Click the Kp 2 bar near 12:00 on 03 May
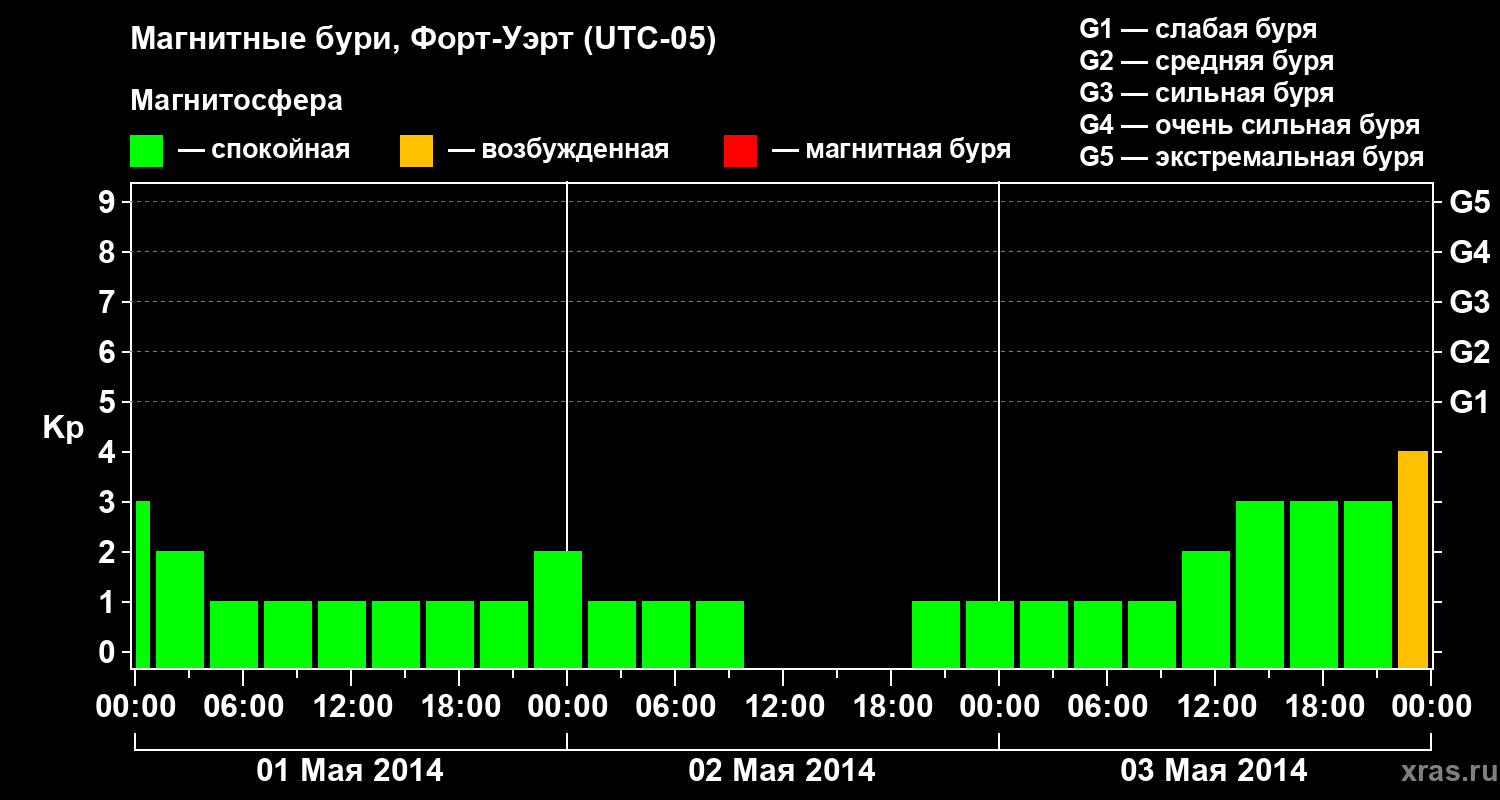Image resolution: width=1500 pixels, height=800 pixels. 1206,609
